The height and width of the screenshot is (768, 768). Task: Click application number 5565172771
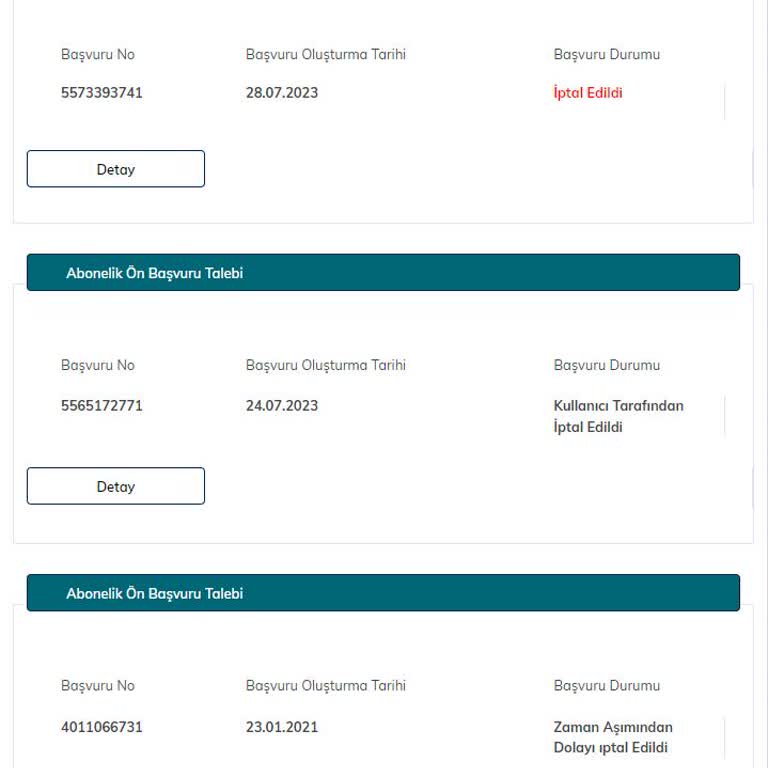(101, 406)
